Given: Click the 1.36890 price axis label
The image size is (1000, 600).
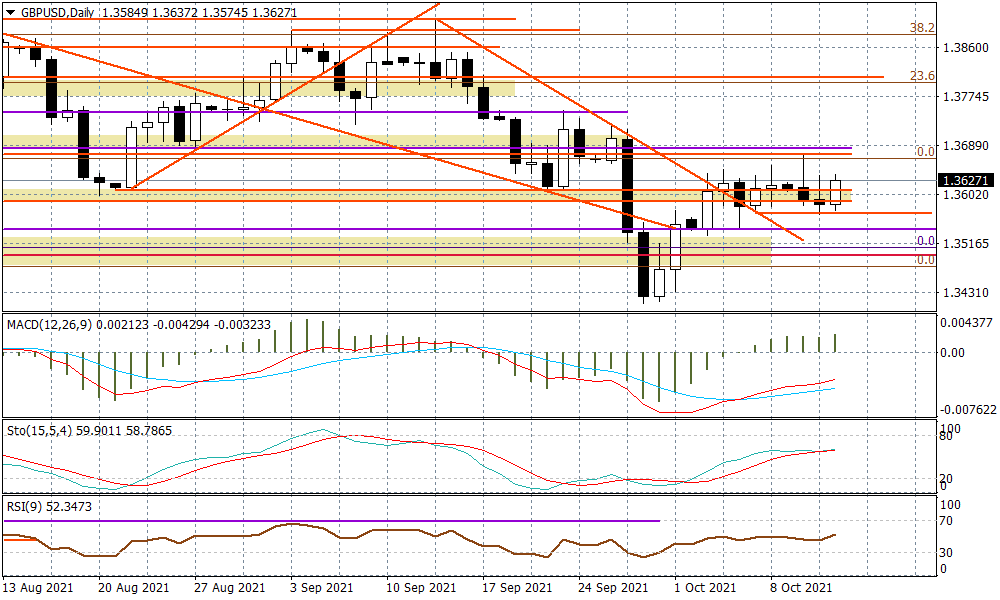Looking at the screenshot, I should coord(966,146).
